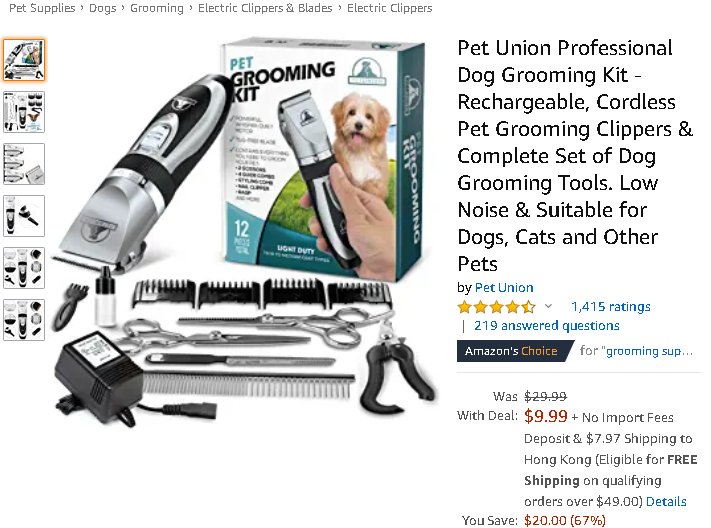
Task: Open the "grooming sup..." search term link
Action: pyautogui.click(x=649, y=351)
